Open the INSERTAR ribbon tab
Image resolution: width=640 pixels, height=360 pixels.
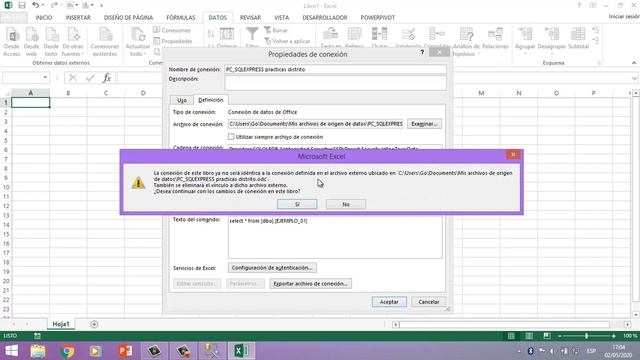click(78, 18)
